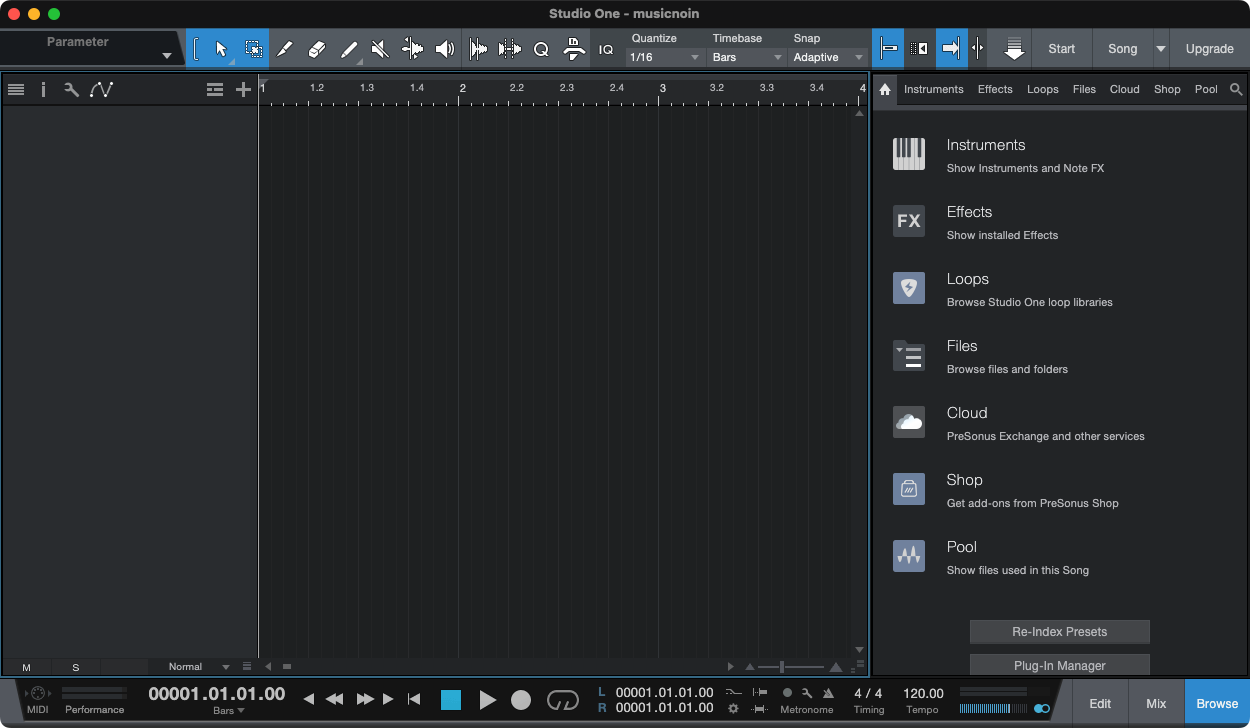1250x728 pixels.
Task: Toggle global Solo S button
Action: [x=75, y=667]
